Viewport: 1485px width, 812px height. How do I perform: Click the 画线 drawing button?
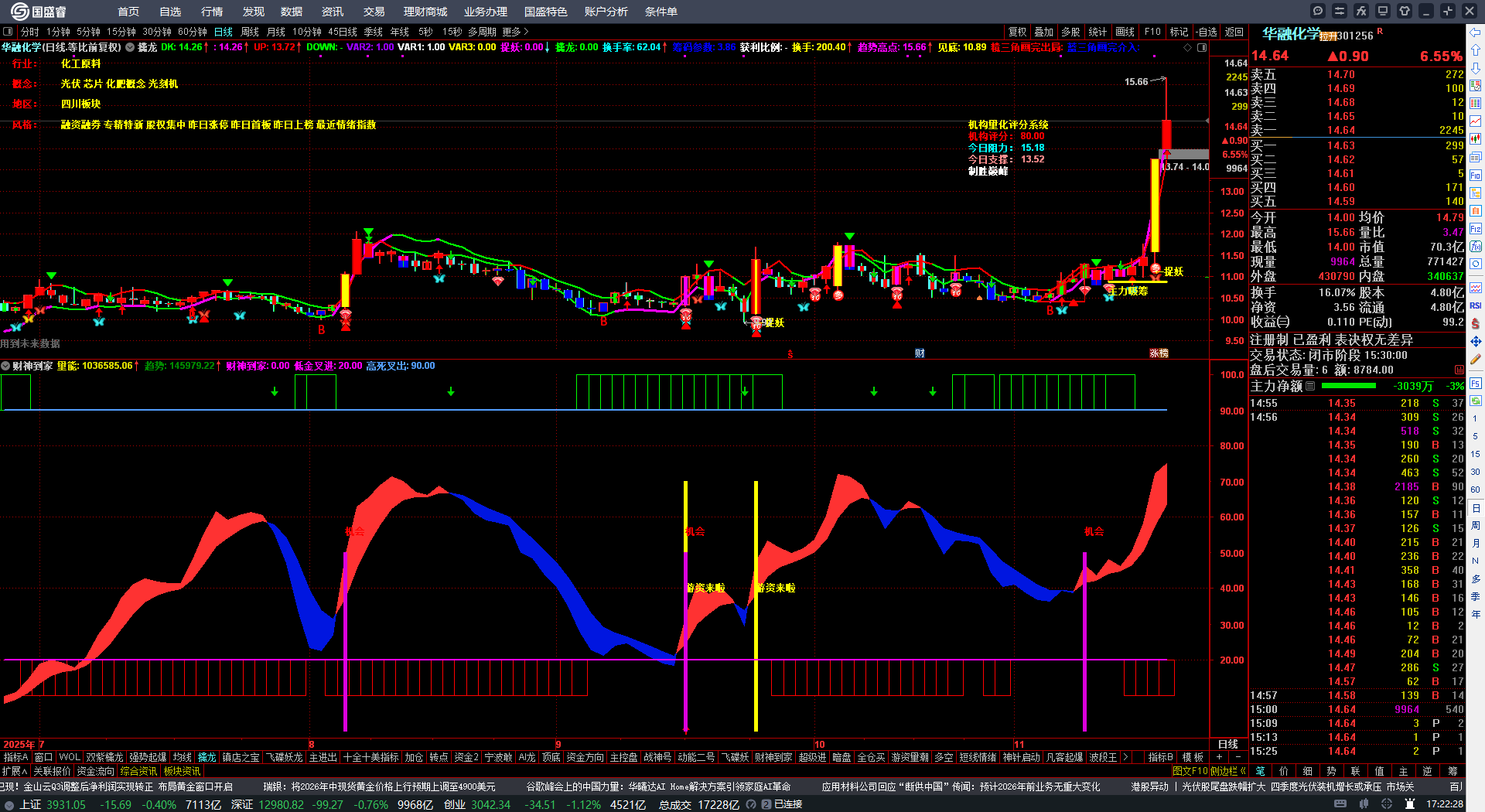coord(1125,32)
